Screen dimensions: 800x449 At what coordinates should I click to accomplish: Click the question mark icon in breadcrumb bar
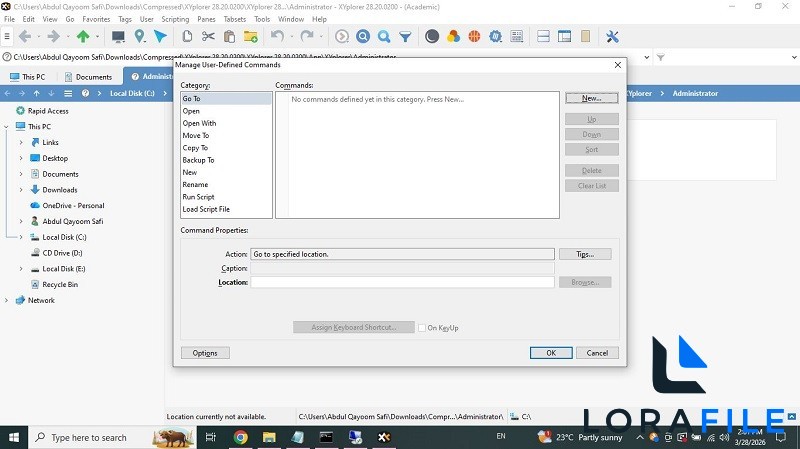(85, 93)
